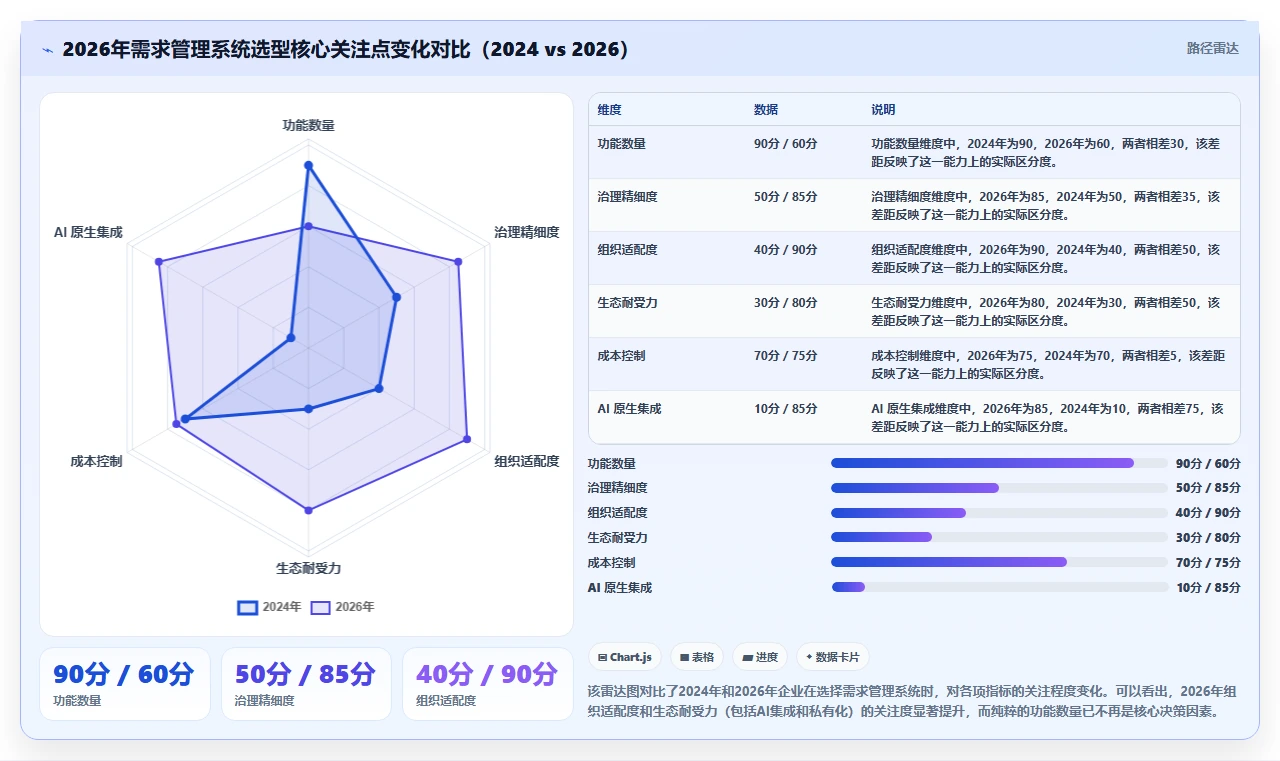Click the 2026年 AI 原生集成 radar data point
Viewport: 1280px width, 761px height.
(159, 262)
